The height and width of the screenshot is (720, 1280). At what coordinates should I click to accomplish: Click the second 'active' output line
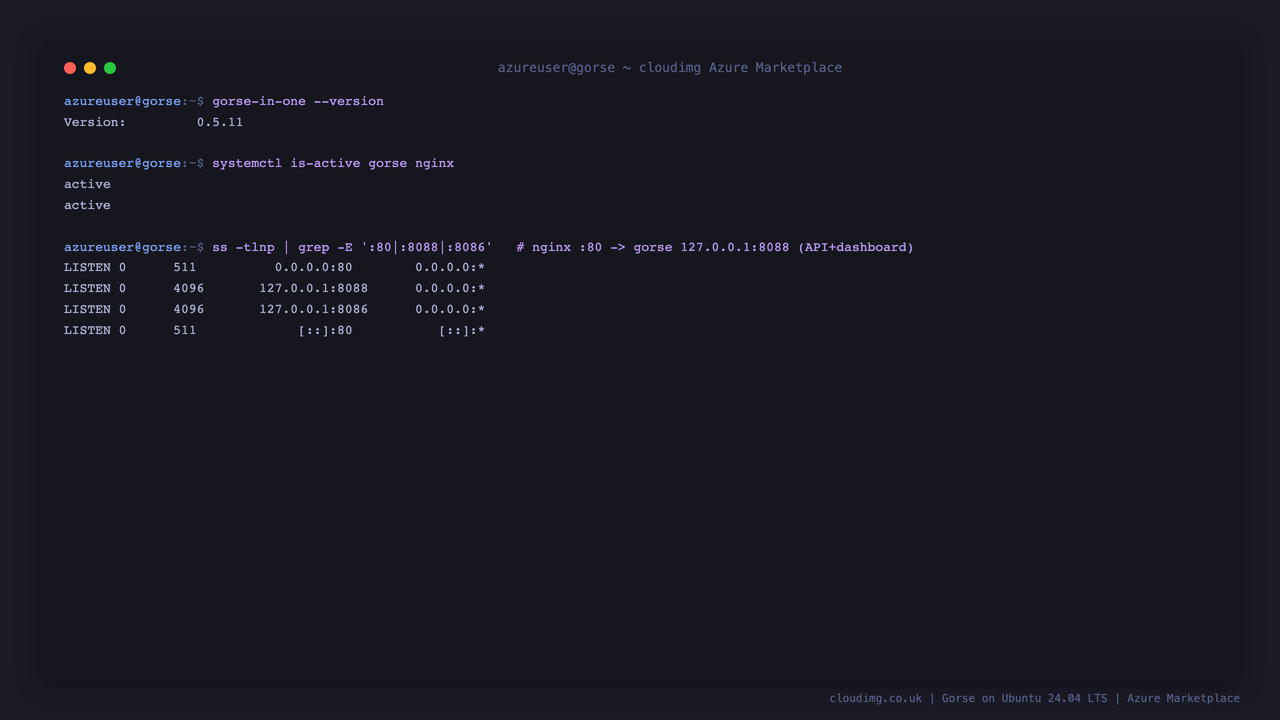[87, 205]
